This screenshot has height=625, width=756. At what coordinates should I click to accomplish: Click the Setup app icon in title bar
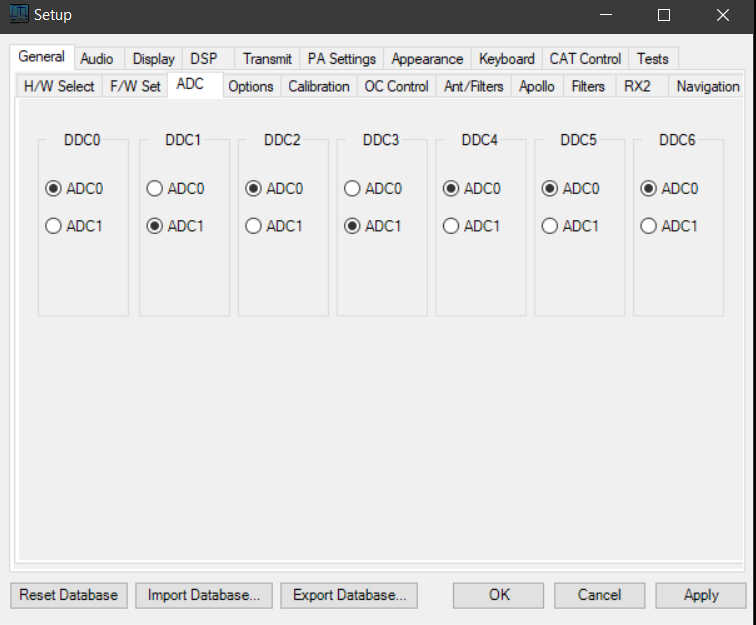[19, 15]
